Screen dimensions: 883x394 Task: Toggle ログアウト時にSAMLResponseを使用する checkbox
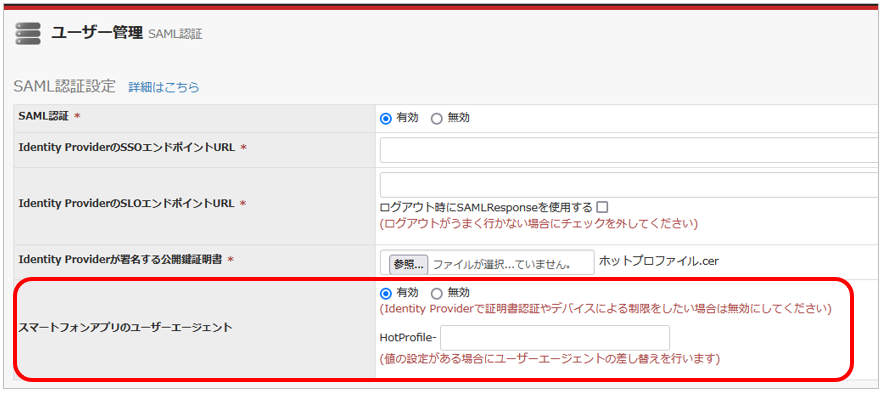pos(602,207)
